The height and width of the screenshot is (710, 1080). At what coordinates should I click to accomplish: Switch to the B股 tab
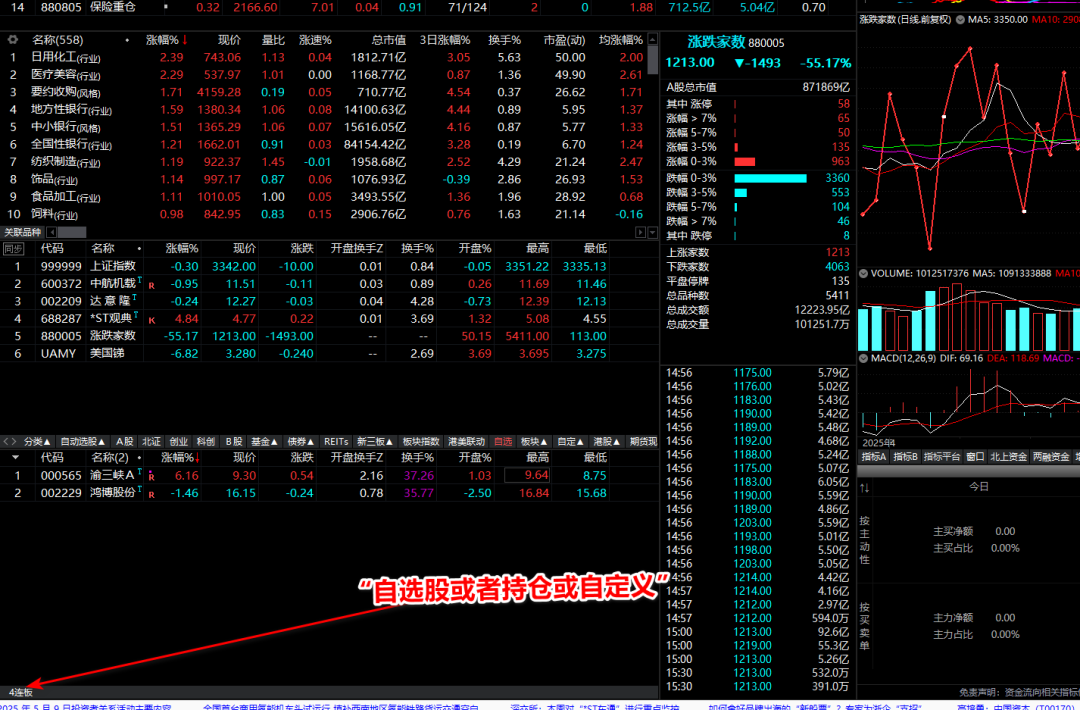(233, 441)
